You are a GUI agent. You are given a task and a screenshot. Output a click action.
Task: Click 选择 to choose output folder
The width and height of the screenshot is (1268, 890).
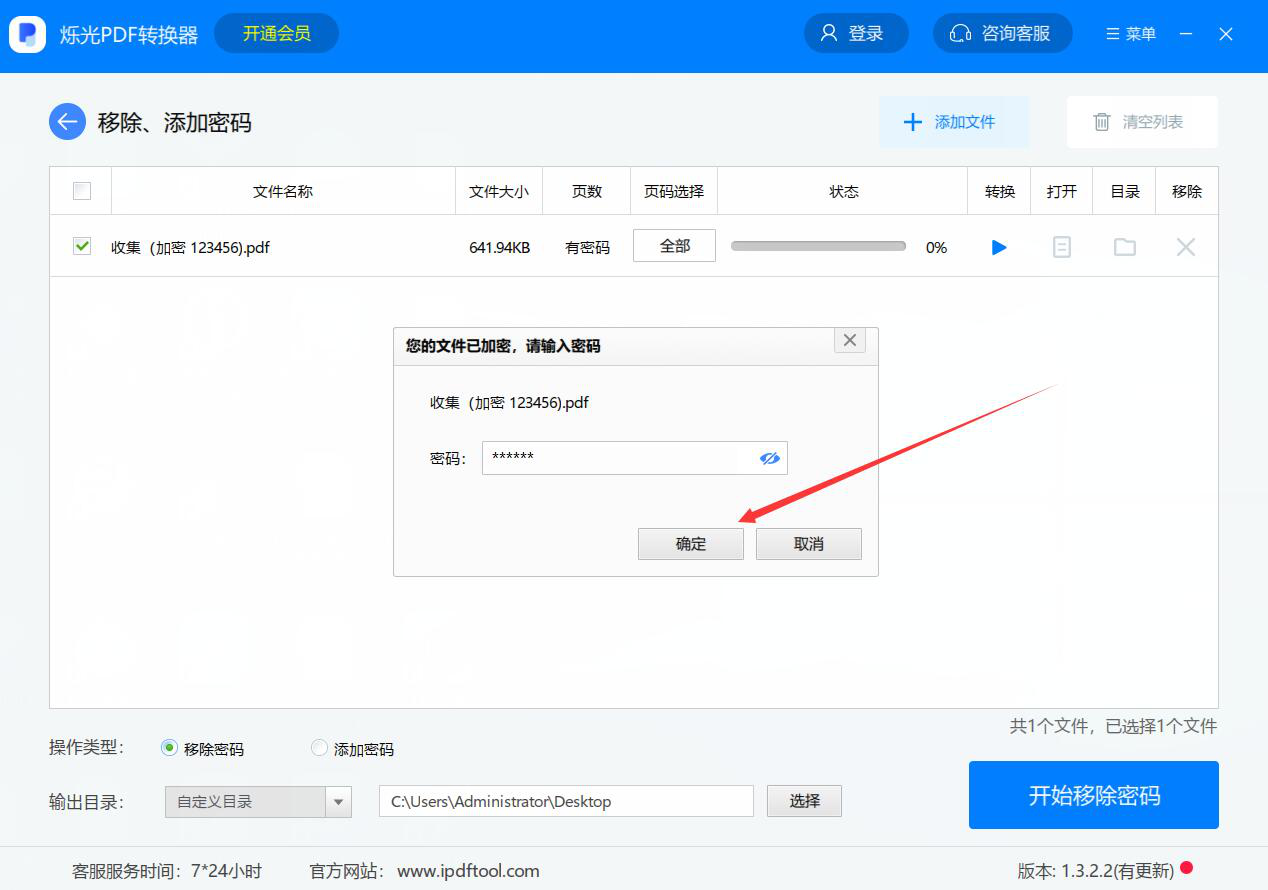[804, 801]
